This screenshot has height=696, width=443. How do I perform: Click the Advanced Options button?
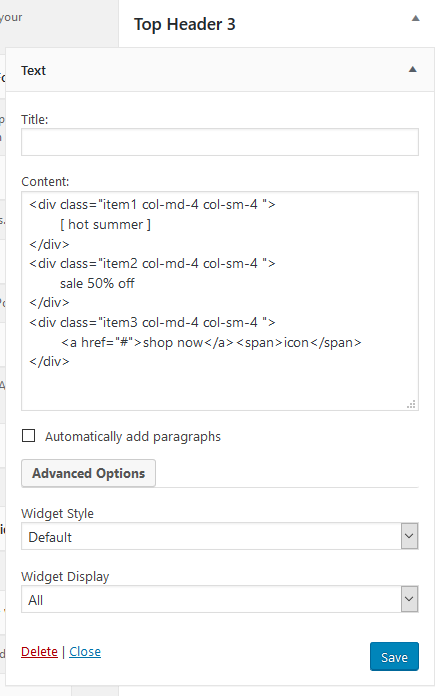(x=88, y=473)
